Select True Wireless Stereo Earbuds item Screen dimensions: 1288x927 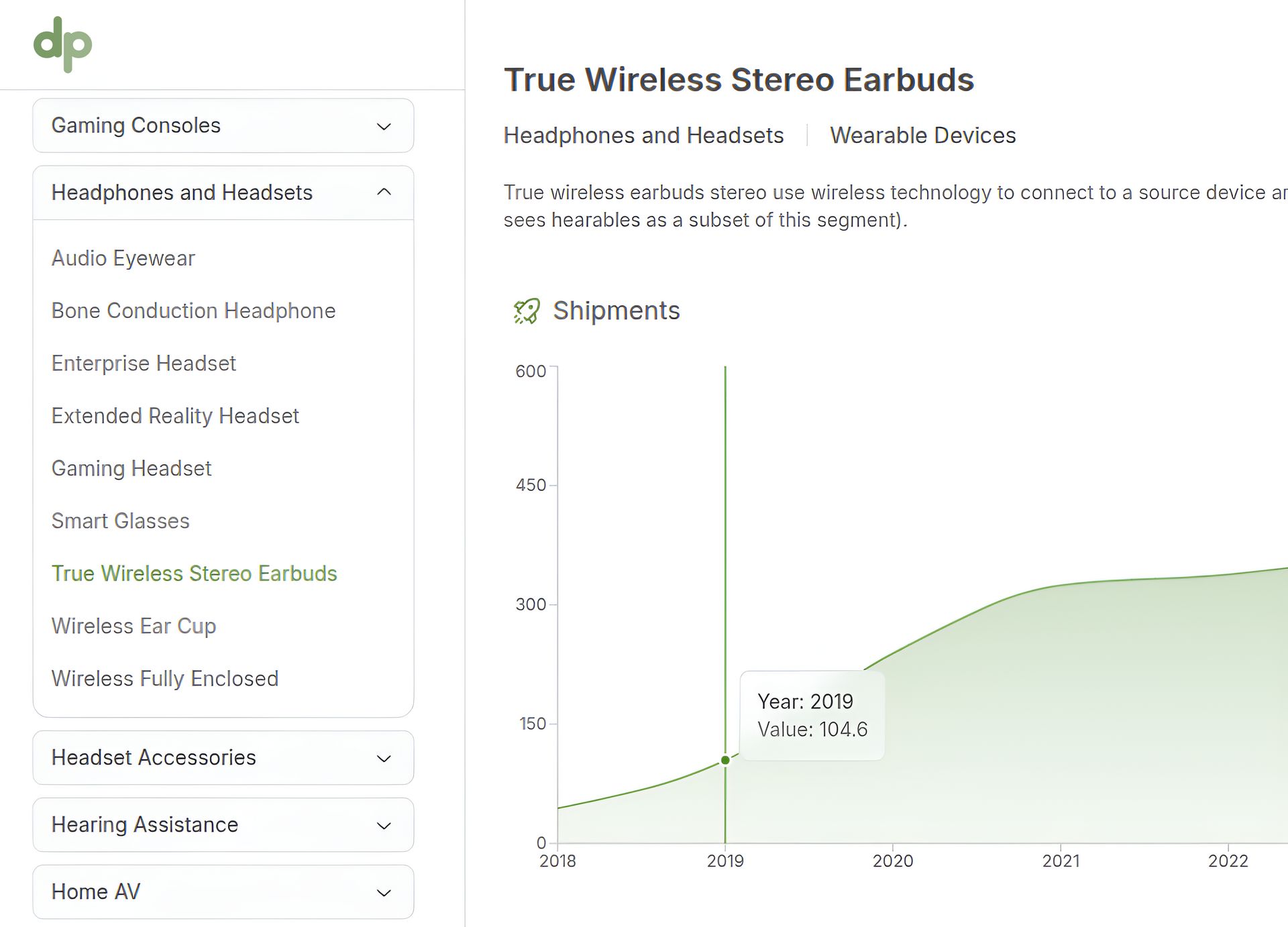(x=194, y=574)
